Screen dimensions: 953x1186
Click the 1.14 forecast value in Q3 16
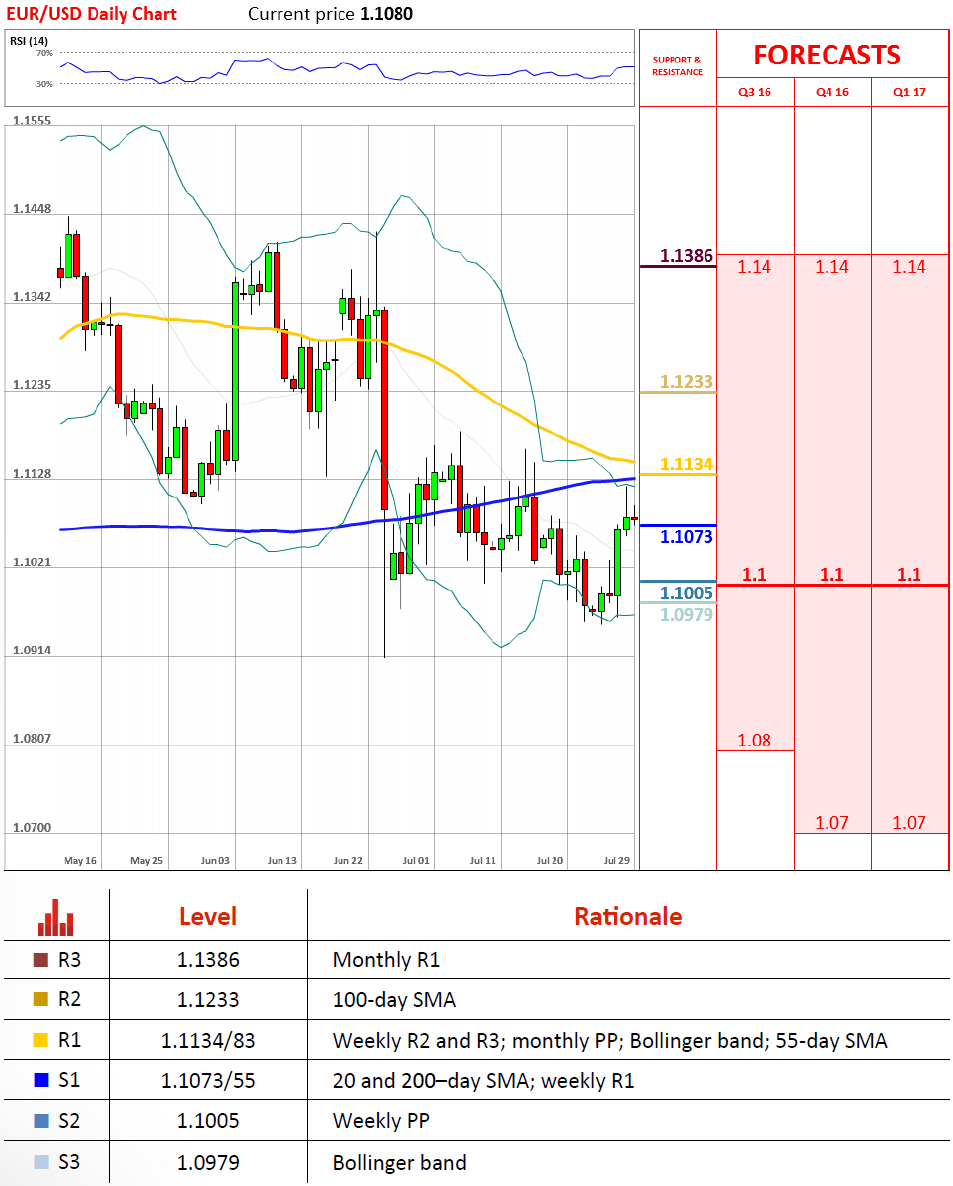pyautogui.click(x=754, y=267)
